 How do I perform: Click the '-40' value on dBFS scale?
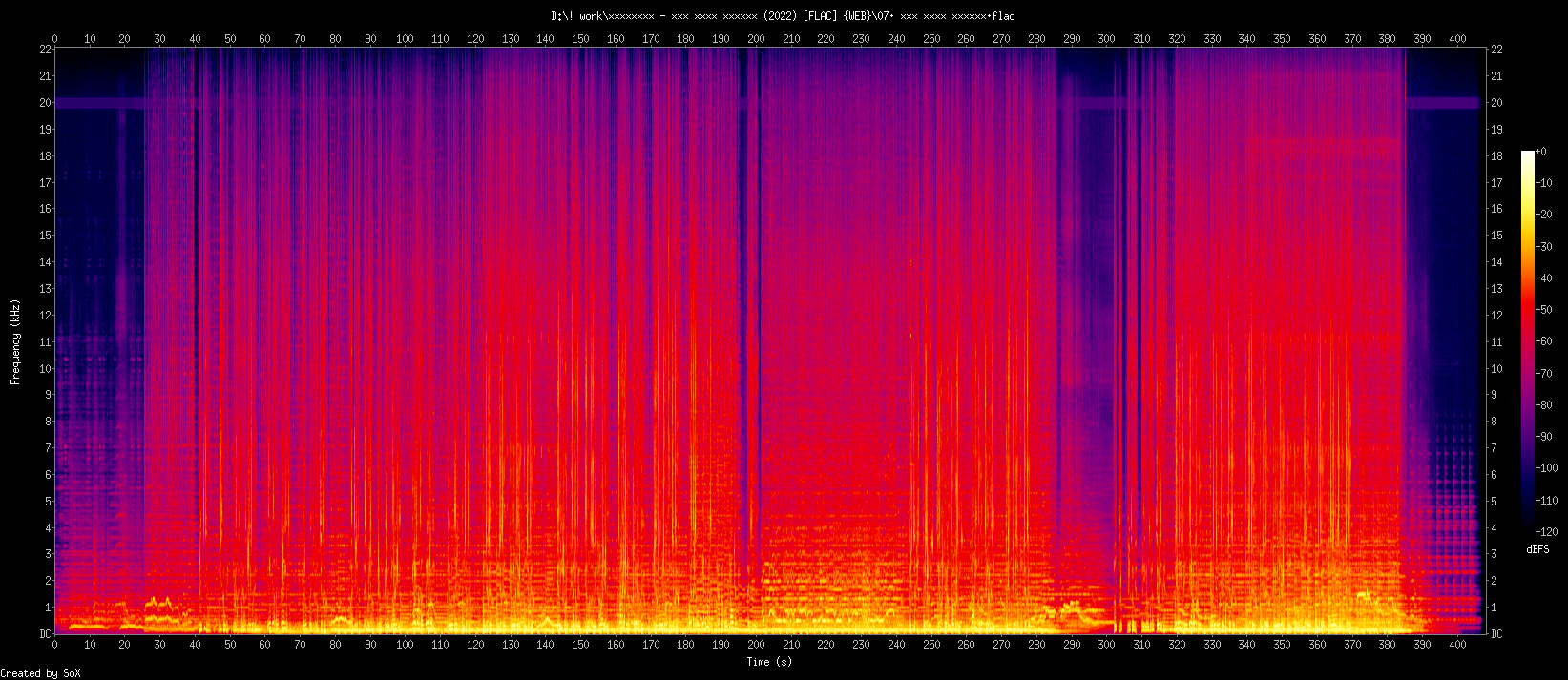tap(1544, 278)
